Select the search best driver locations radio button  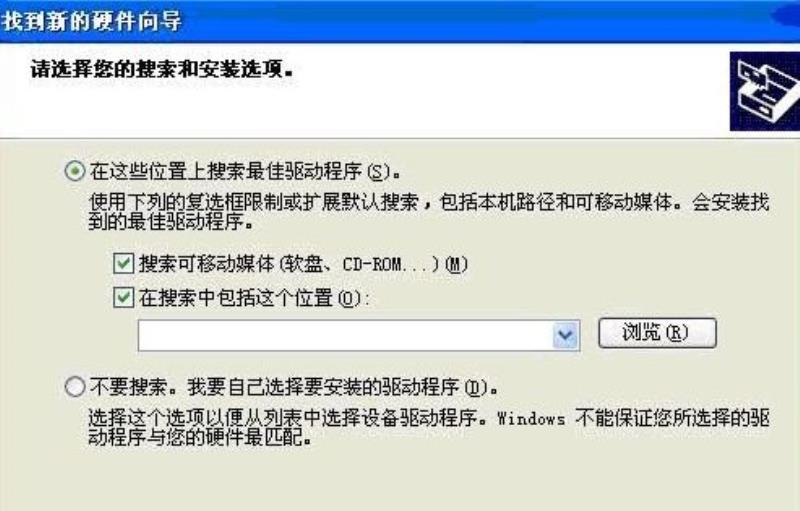point(74,171)
